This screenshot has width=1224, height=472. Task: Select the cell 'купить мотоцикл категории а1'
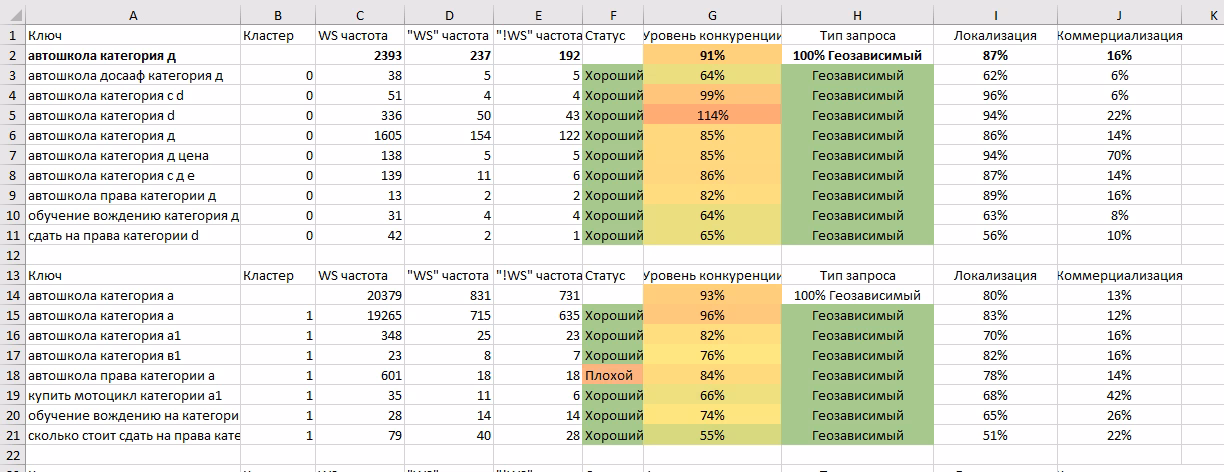(x=133, y=395)
